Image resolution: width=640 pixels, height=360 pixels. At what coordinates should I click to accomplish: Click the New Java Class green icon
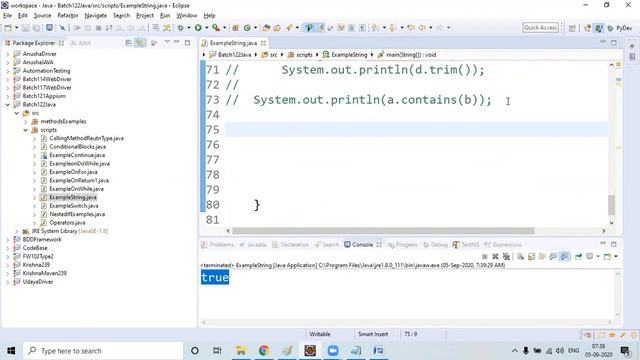click(x=247, y=28)
